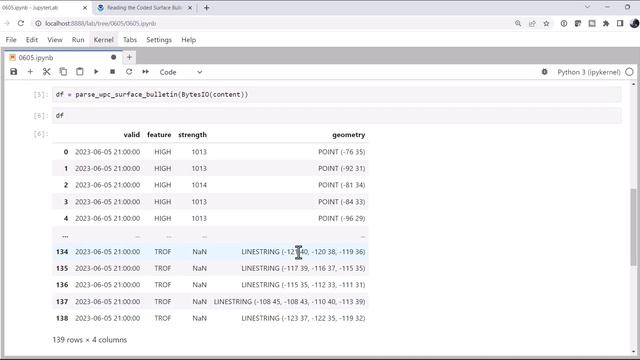Click the '139 rows × 4 columns' summary text
Viewport: 640px width, 360px height.
(x=89, y=340)
